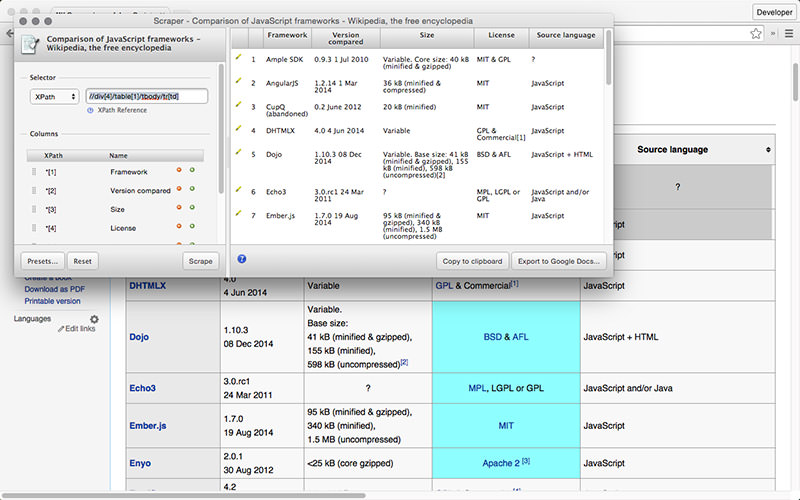The image size is (800, 500).
Task: Open the Ember.js article link
Action: click(148, 425)
